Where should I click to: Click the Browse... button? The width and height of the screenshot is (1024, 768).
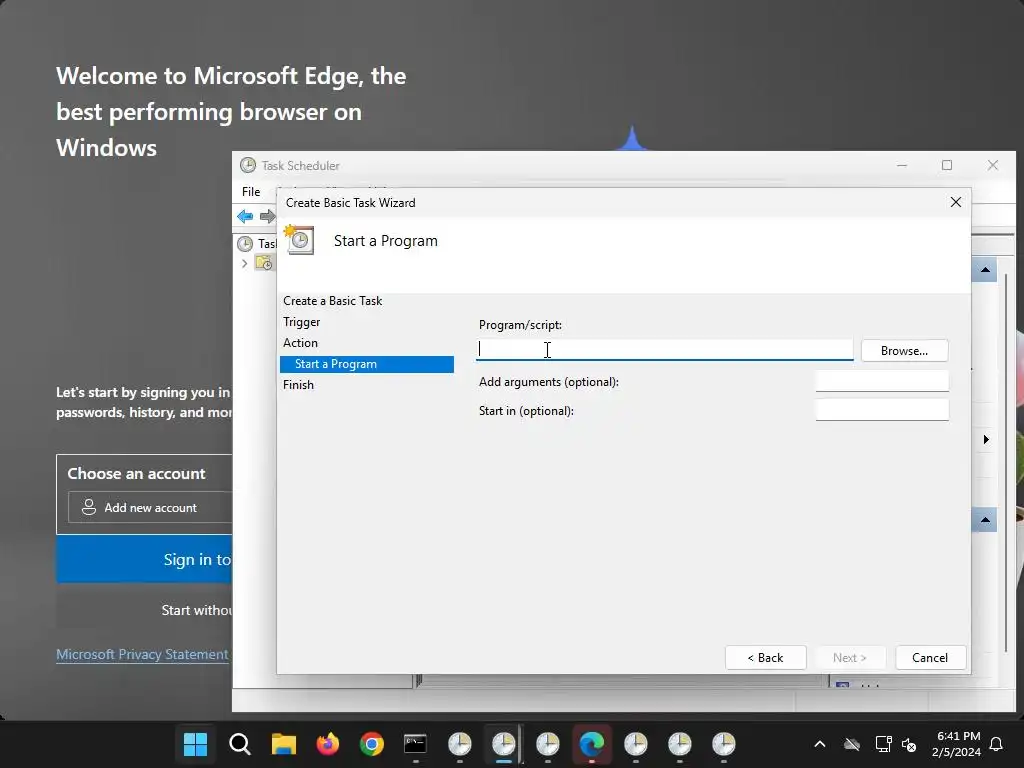[904, 351]
